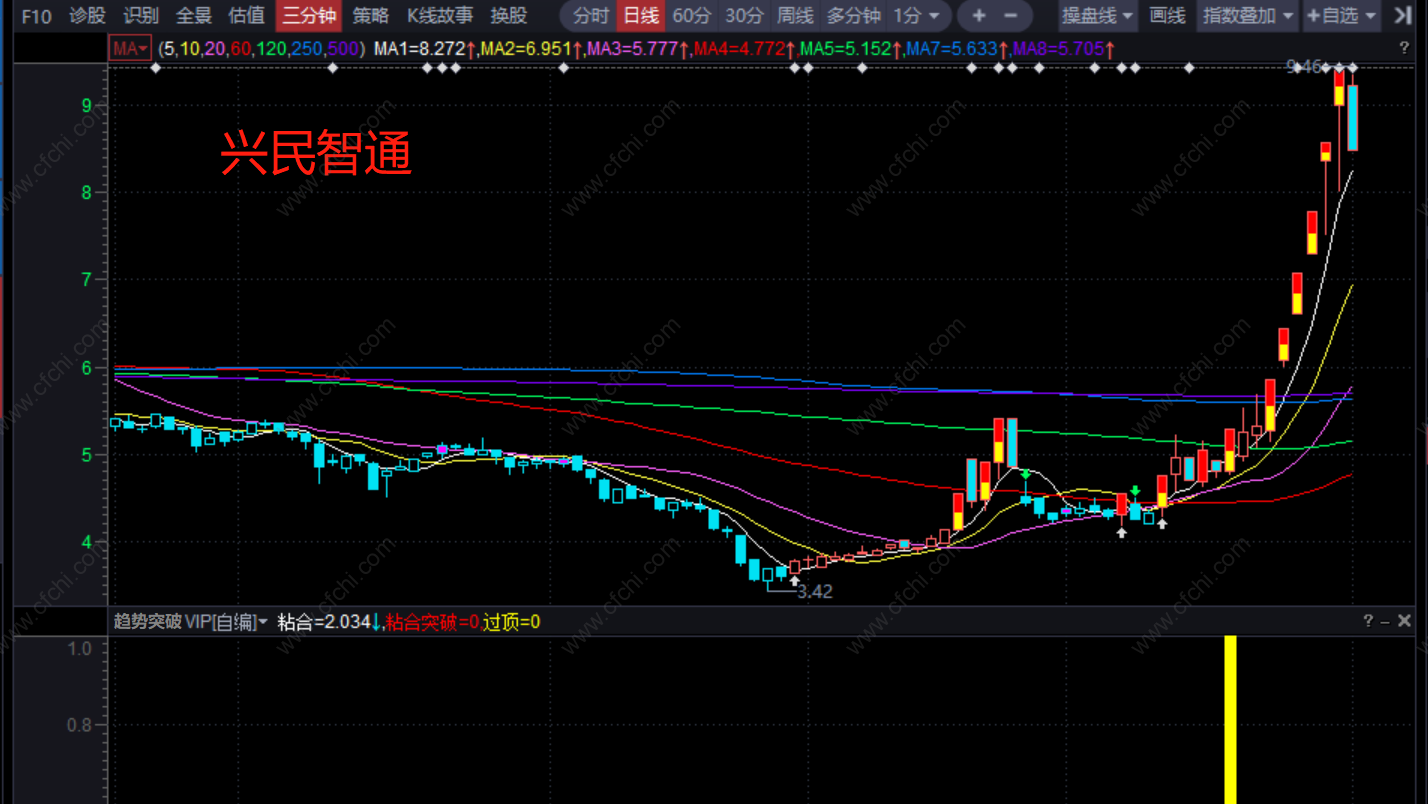1428x804 pixels.
Task: Click the 3.42 low price label
Action: 815,591
